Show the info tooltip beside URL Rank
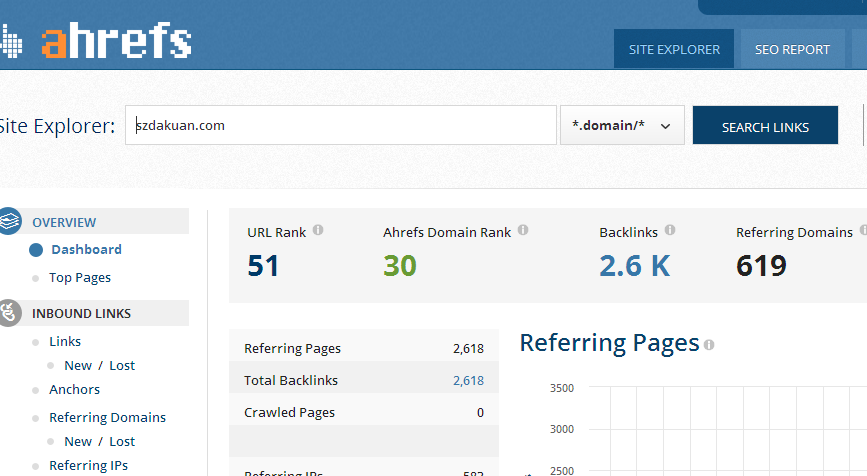The image size is (867, 476). 318,230
